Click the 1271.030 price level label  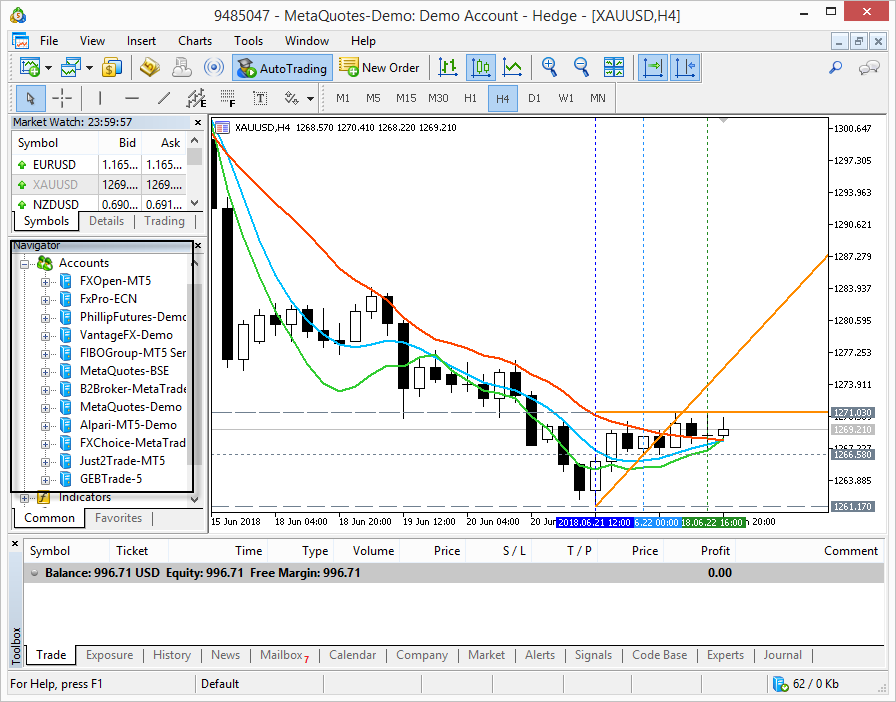853,413
